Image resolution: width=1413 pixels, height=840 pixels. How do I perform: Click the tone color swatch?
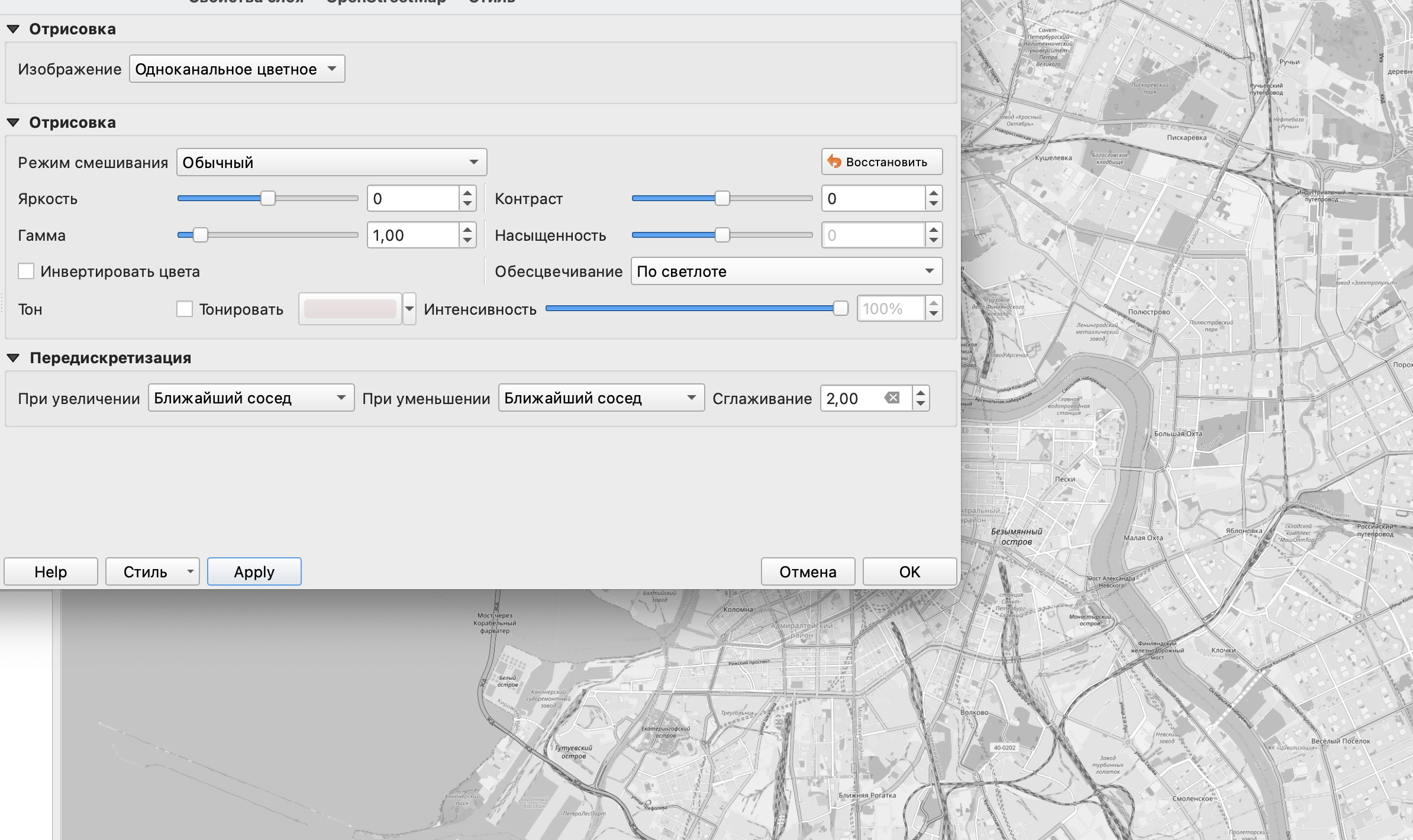point(350,309)
